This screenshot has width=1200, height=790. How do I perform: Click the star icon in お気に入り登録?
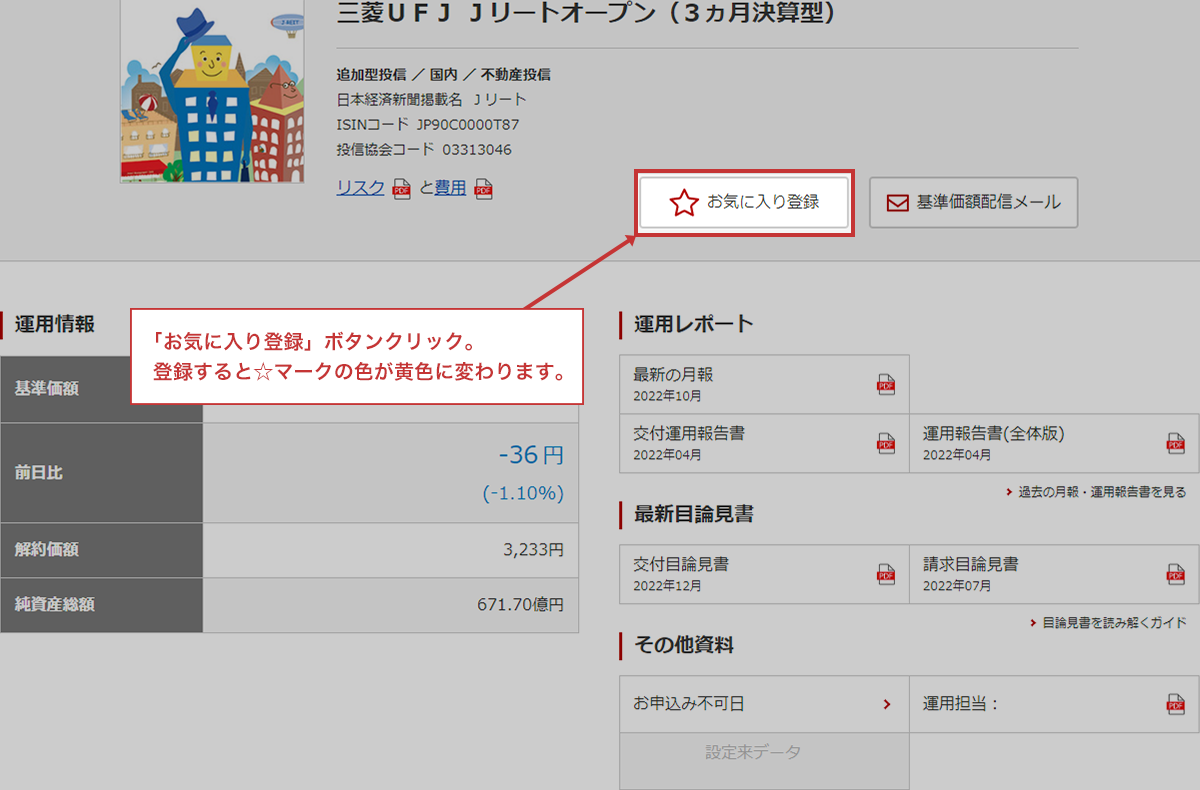684,204
